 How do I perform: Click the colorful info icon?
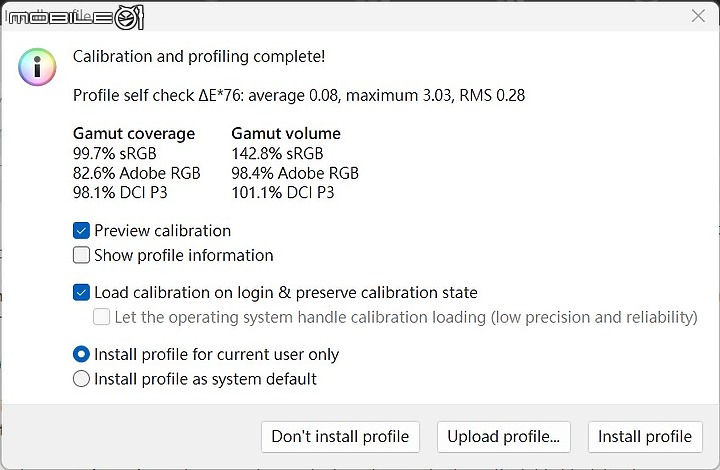point(37,67)
